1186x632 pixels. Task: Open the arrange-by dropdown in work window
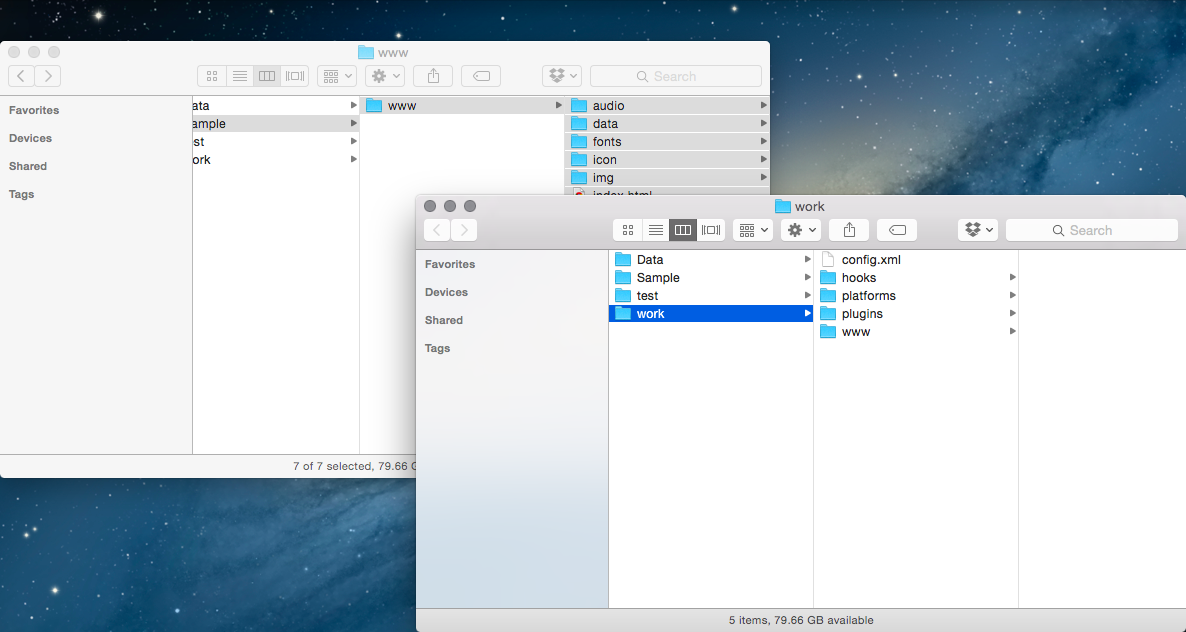(x=753, y=230)
